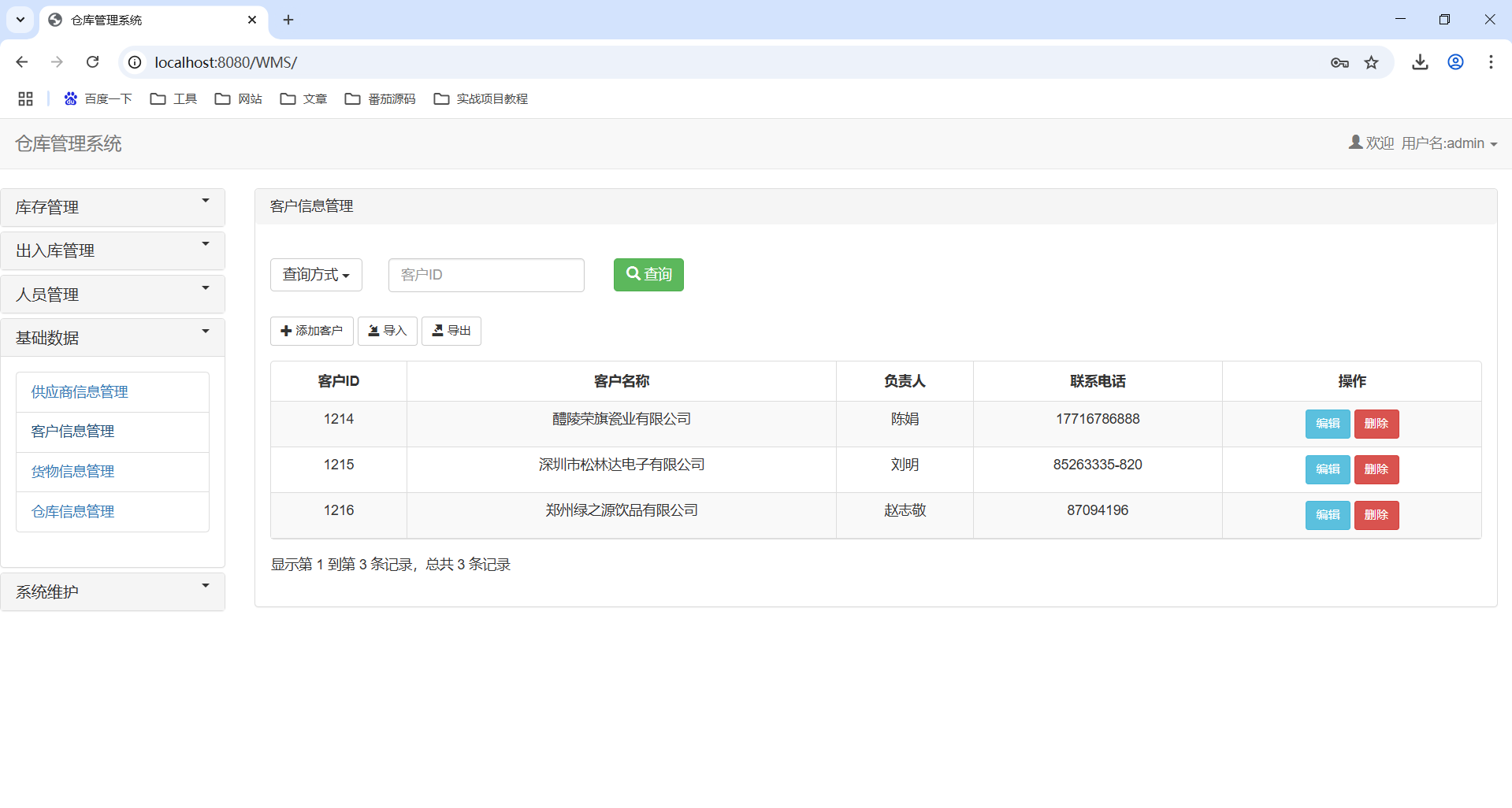Image resolution: width=1512 pixels, height=808 pixels.
Task: Delete customer 1215 with the 删除 button
Action: click(x=1376, y=469)
